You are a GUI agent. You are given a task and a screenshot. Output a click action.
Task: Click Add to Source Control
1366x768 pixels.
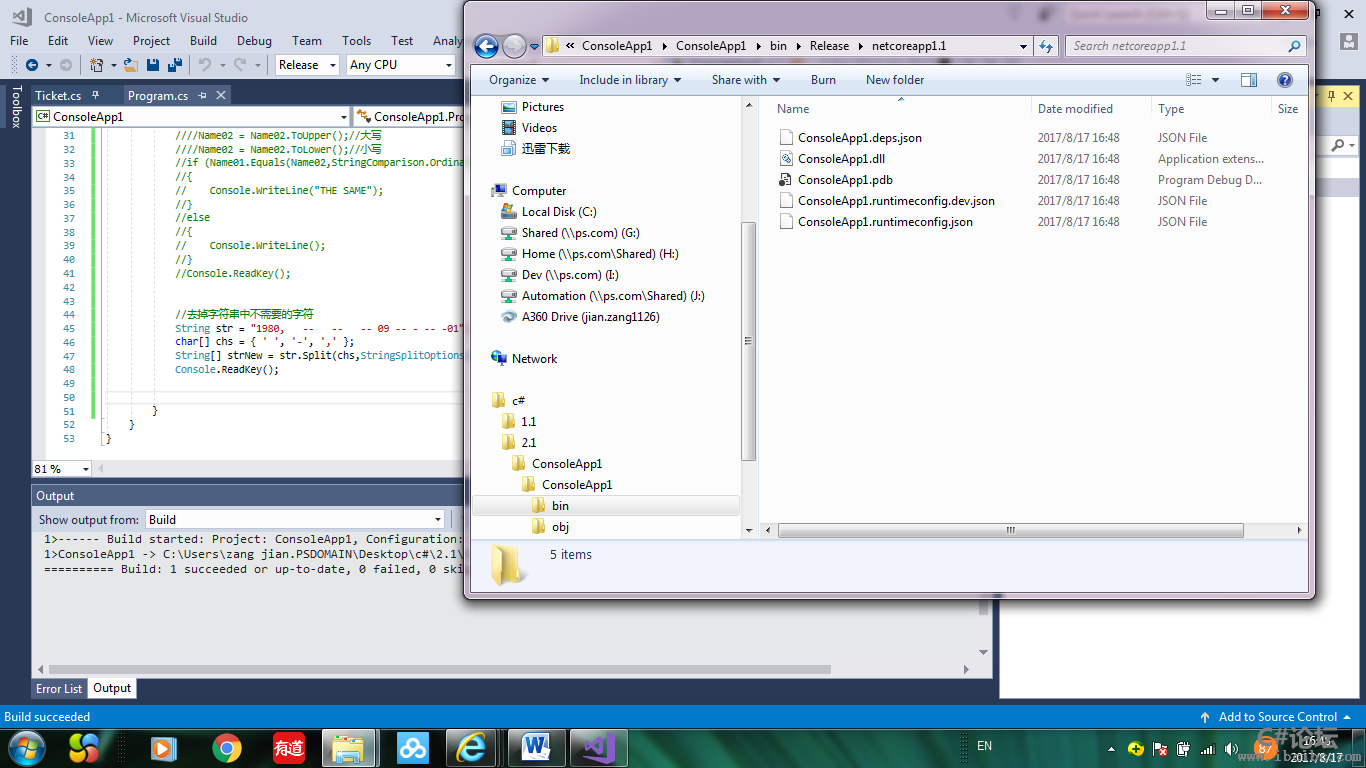click(1277, 717)
